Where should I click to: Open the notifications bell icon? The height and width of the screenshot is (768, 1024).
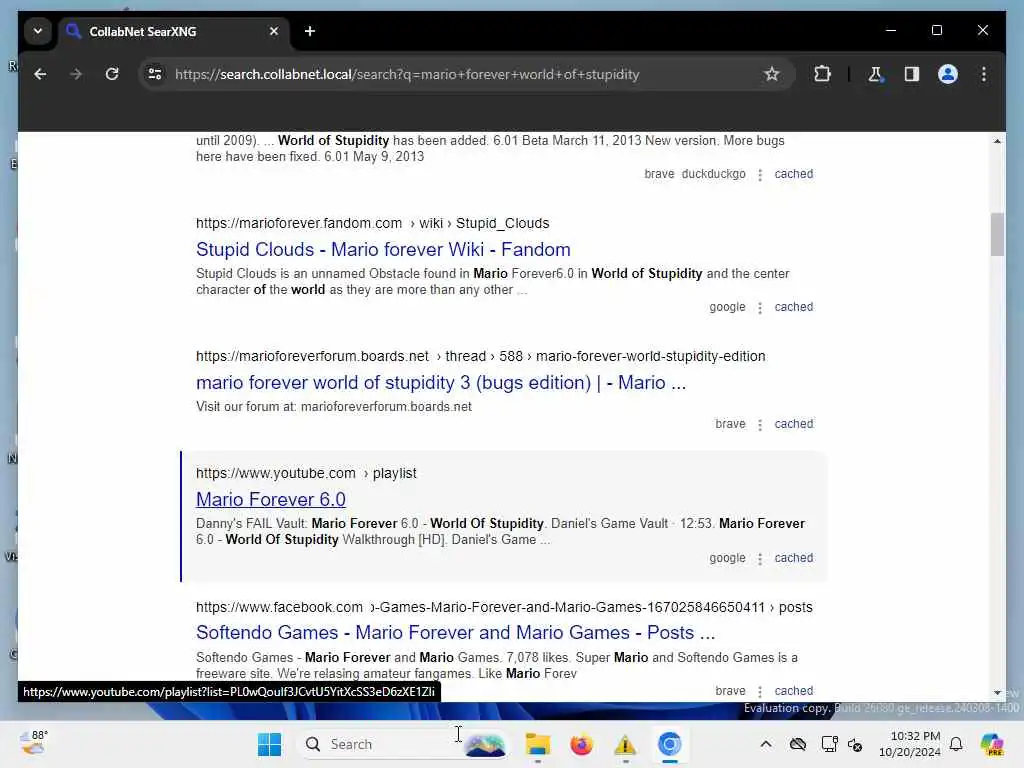(x=956, y=744)
